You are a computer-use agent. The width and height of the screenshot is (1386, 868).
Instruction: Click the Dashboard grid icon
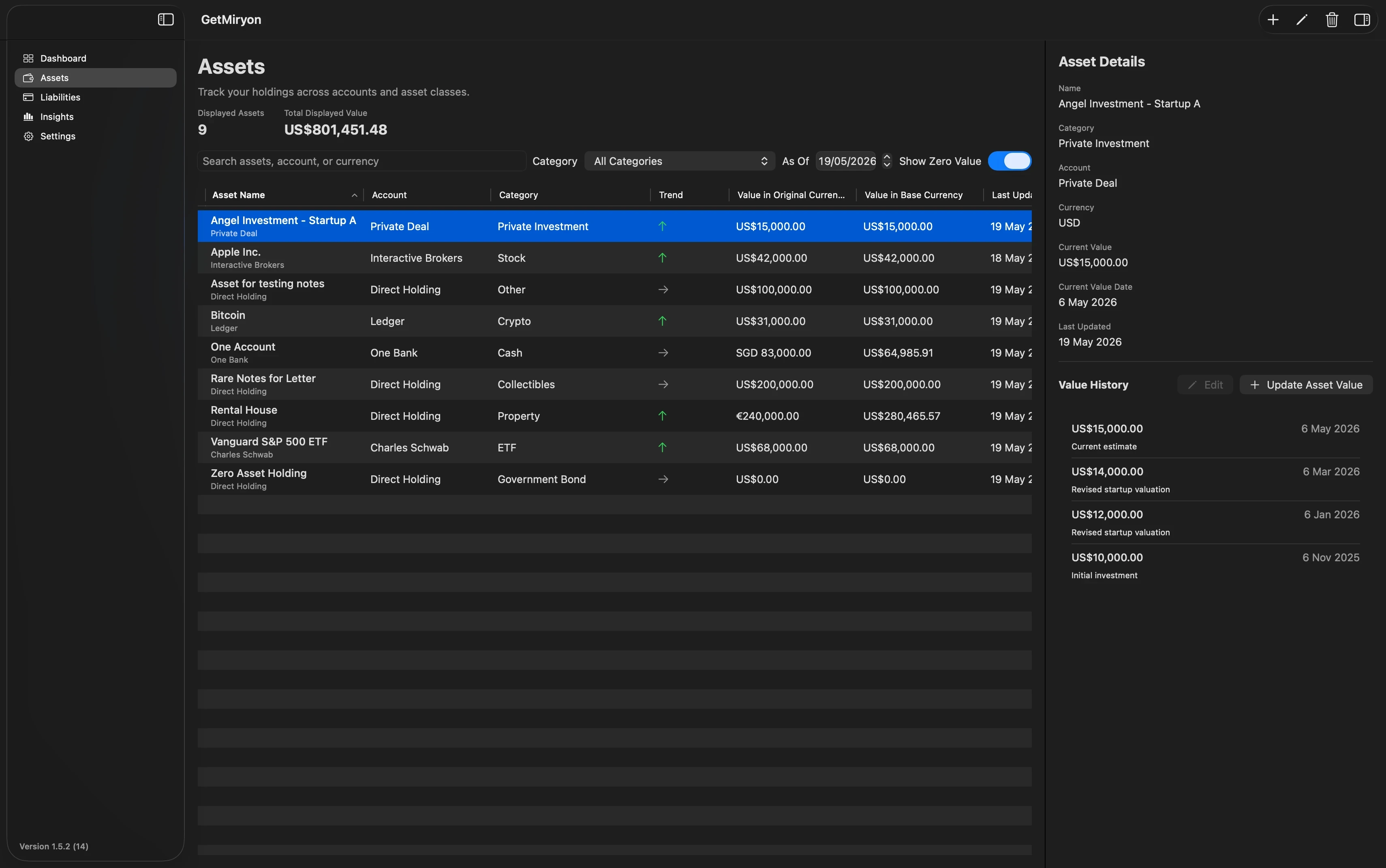(28, 58)
